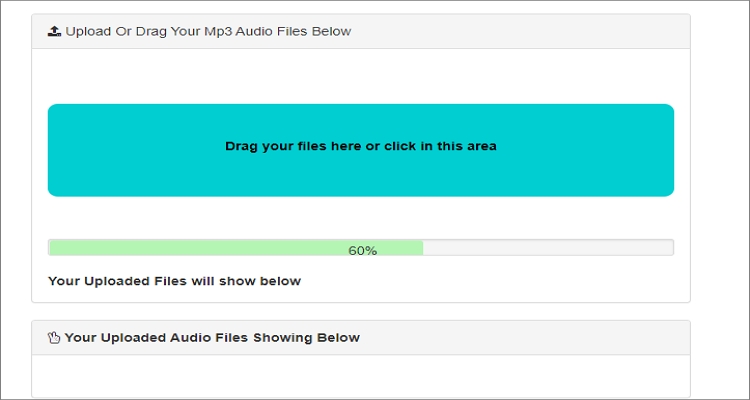750x400 pixels.
Task: Click the grey unfilled portion of progress bar
Action: [548, 248]
